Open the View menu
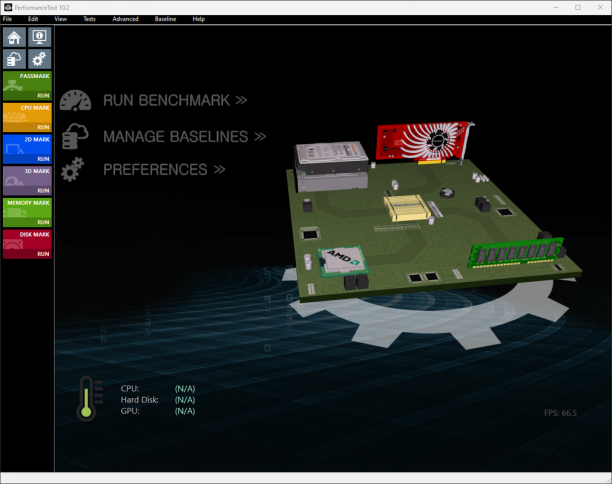 click(x=60, y=19)
